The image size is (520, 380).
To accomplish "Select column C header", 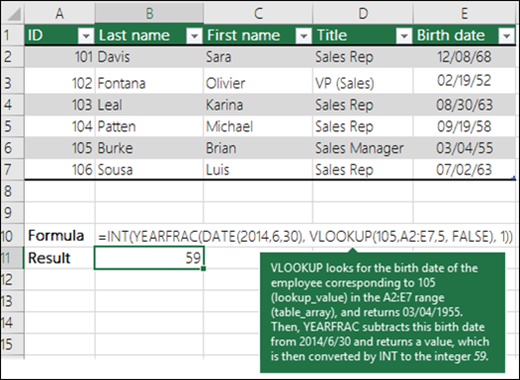I will tap(258, 13).
